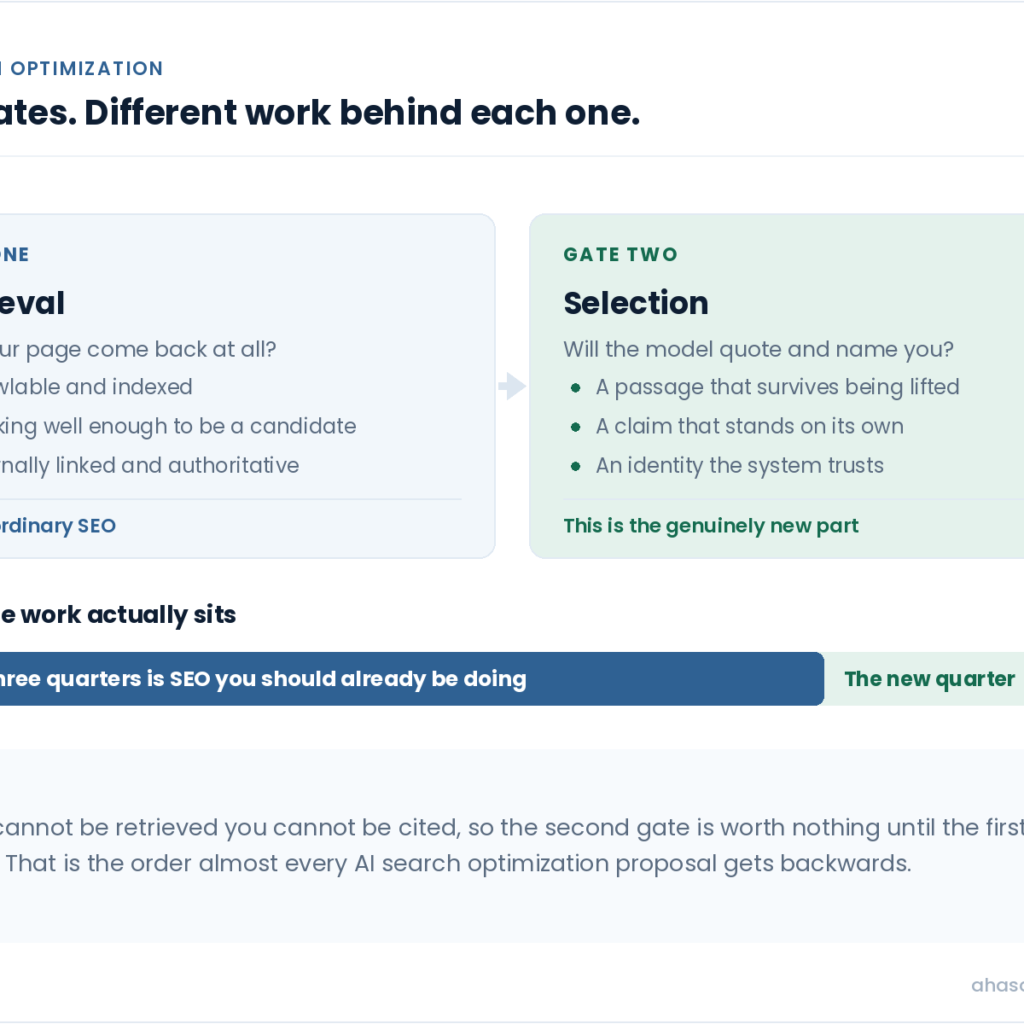Click the bullet dot before 'A passage that survives'
The image size is (1024, 1024).
coord(575,388)
